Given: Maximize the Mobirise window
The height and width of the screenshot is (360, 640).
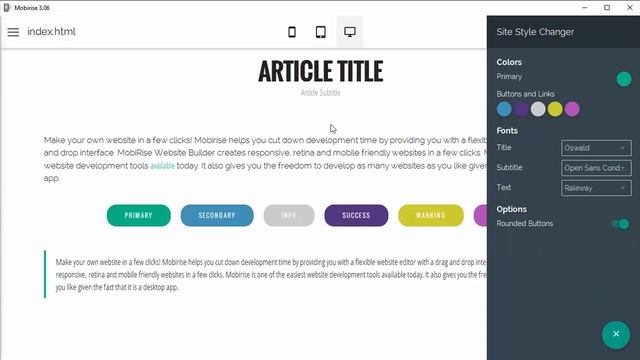Looking at the screenshot, I should coord(607,7).
